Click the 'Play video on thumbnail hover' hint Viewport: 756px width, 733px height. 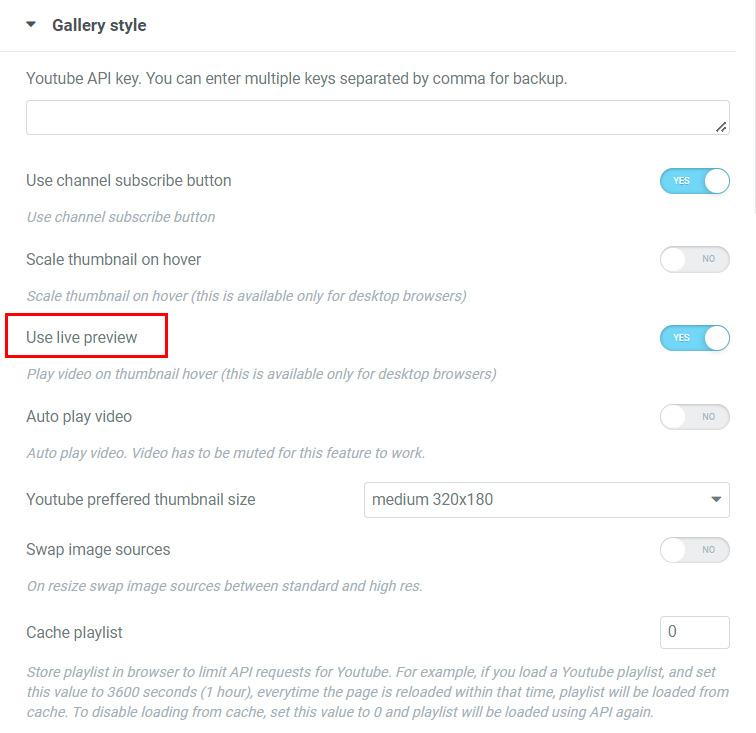click(261, 374)
